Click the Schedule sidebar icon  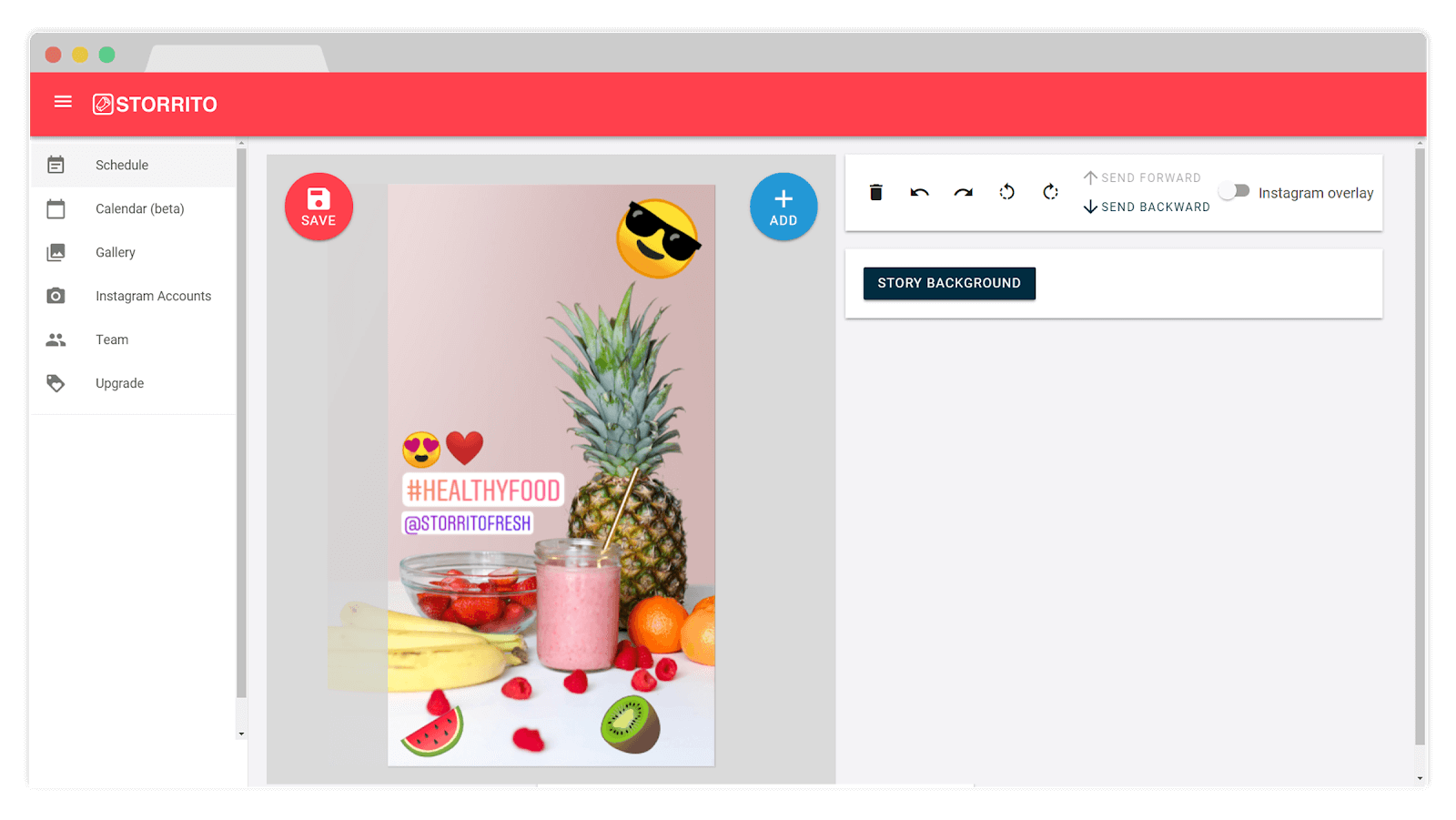56,165
